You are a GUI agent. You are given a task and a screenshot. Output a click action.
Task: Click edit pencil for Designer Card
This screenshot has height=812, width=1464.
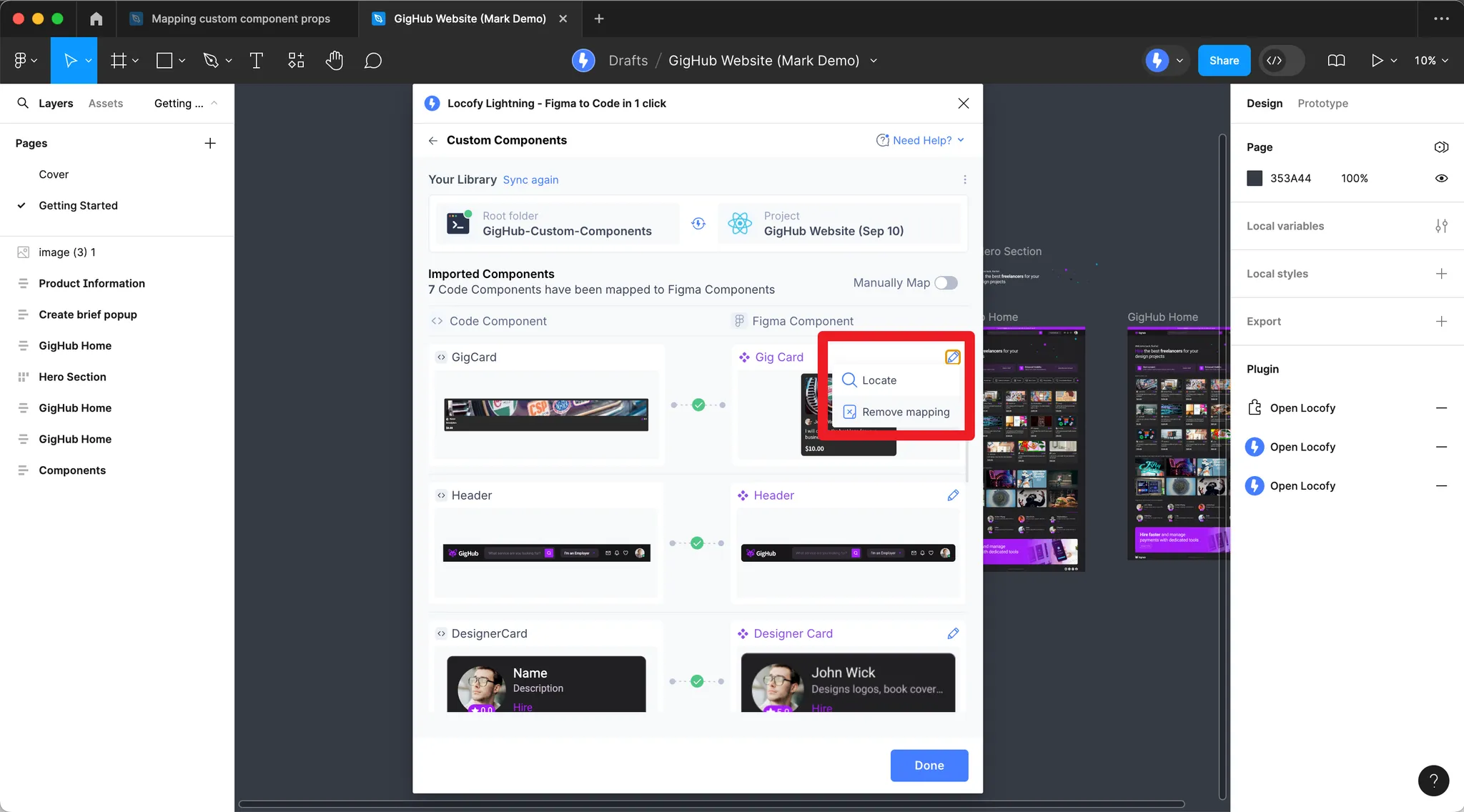(x=952, y=633)
